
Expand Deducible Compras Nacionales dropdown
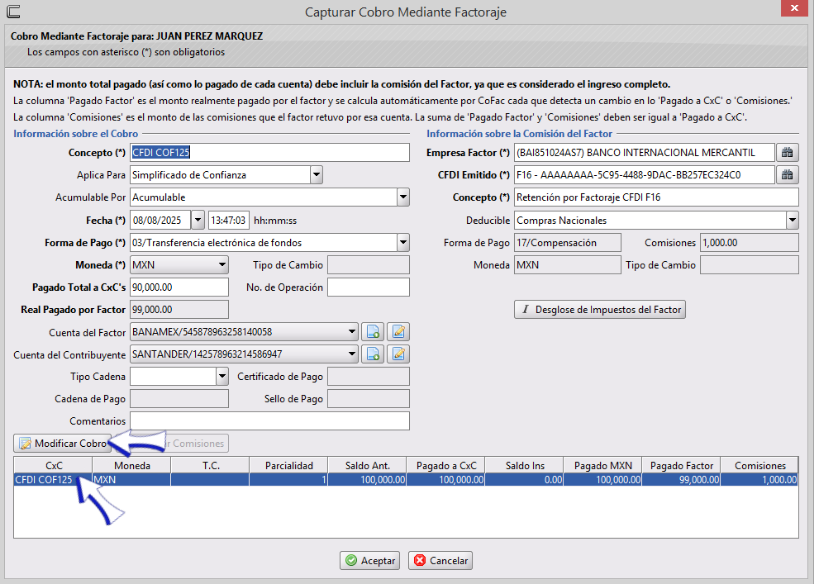792,220
